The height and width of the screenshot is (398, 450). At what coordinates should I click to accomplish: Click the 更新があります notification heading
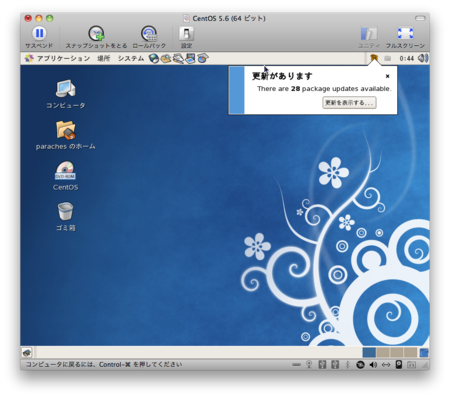(282, 76)
